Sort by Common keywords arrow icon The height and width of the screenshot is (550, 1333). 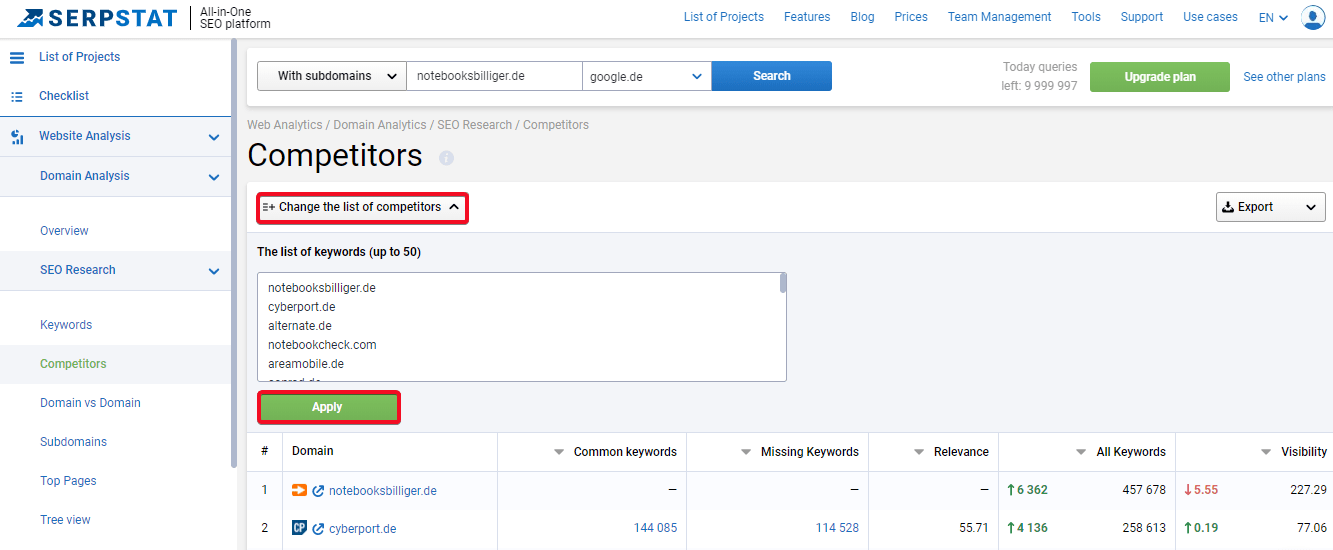[x=559, y=452]
